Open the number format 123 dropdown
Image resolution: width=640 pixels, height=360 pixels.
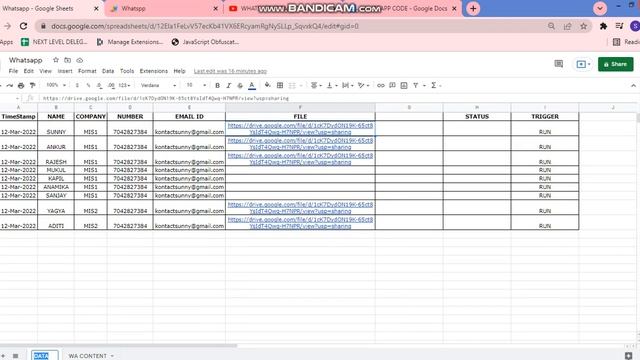[x=124, y=85]
